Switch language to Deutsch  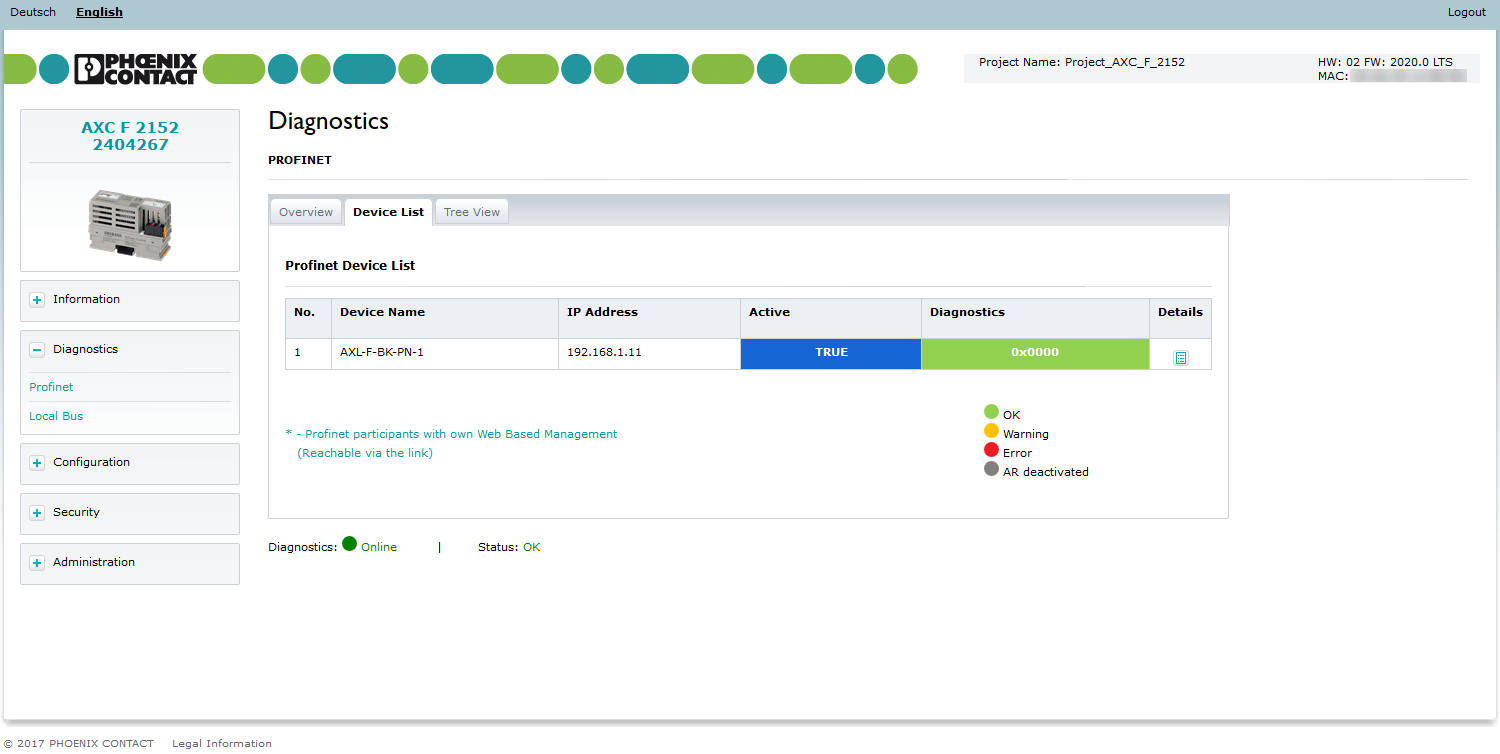pos(33,12)
